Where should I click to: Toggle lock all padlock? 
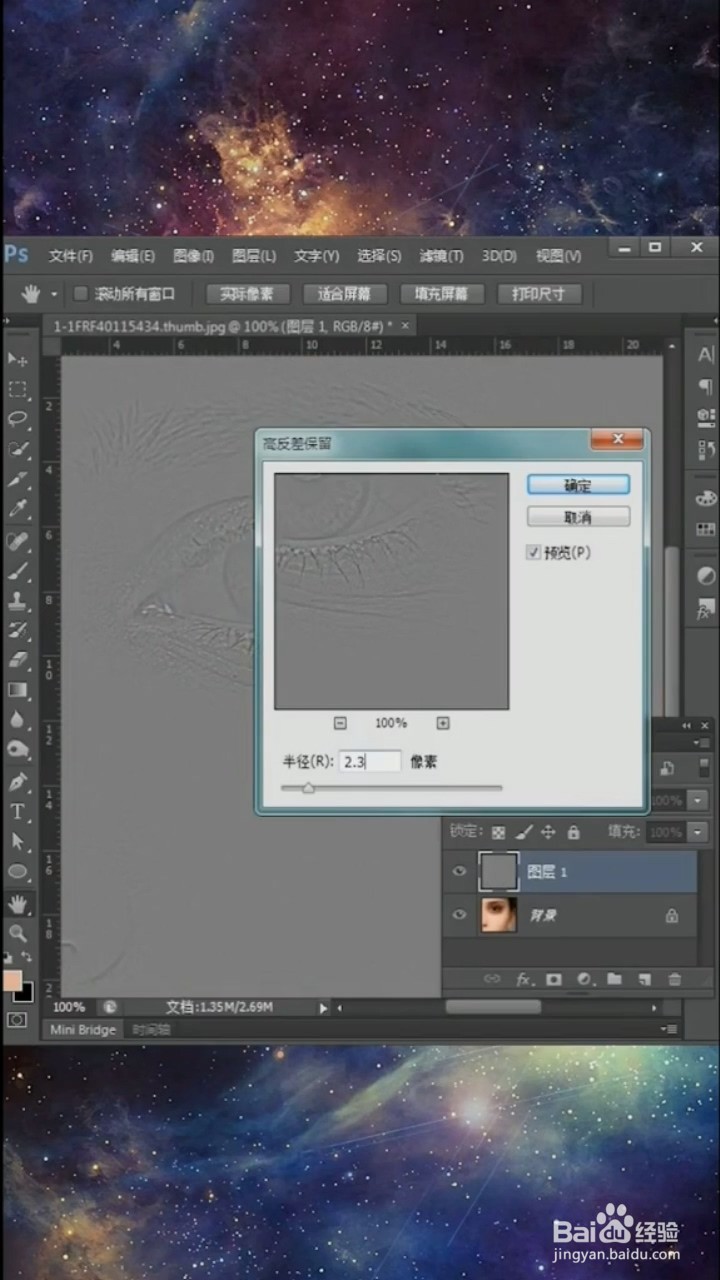(573, 832)
